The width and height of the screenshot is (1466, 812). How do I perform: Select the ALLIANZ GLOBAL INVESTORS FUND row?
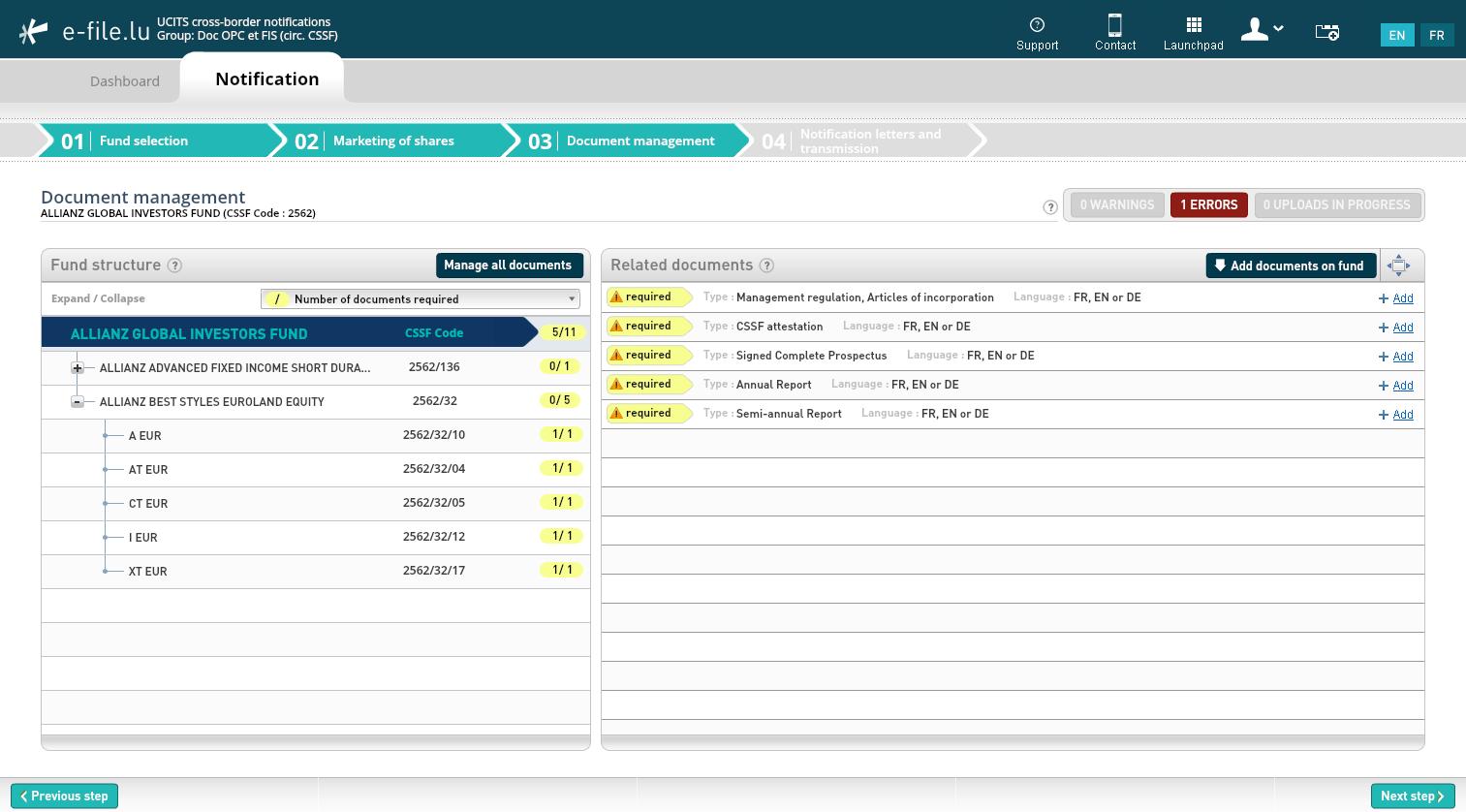click(x=315, y=332)
